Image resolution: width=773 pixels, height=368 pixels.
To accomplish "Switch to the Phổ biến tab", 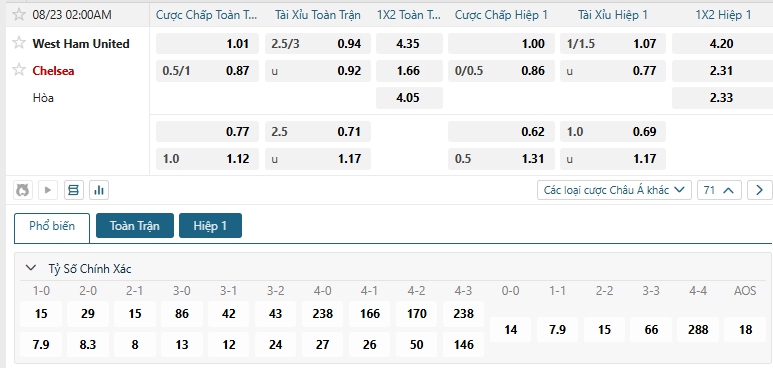I will click(52, 227).
